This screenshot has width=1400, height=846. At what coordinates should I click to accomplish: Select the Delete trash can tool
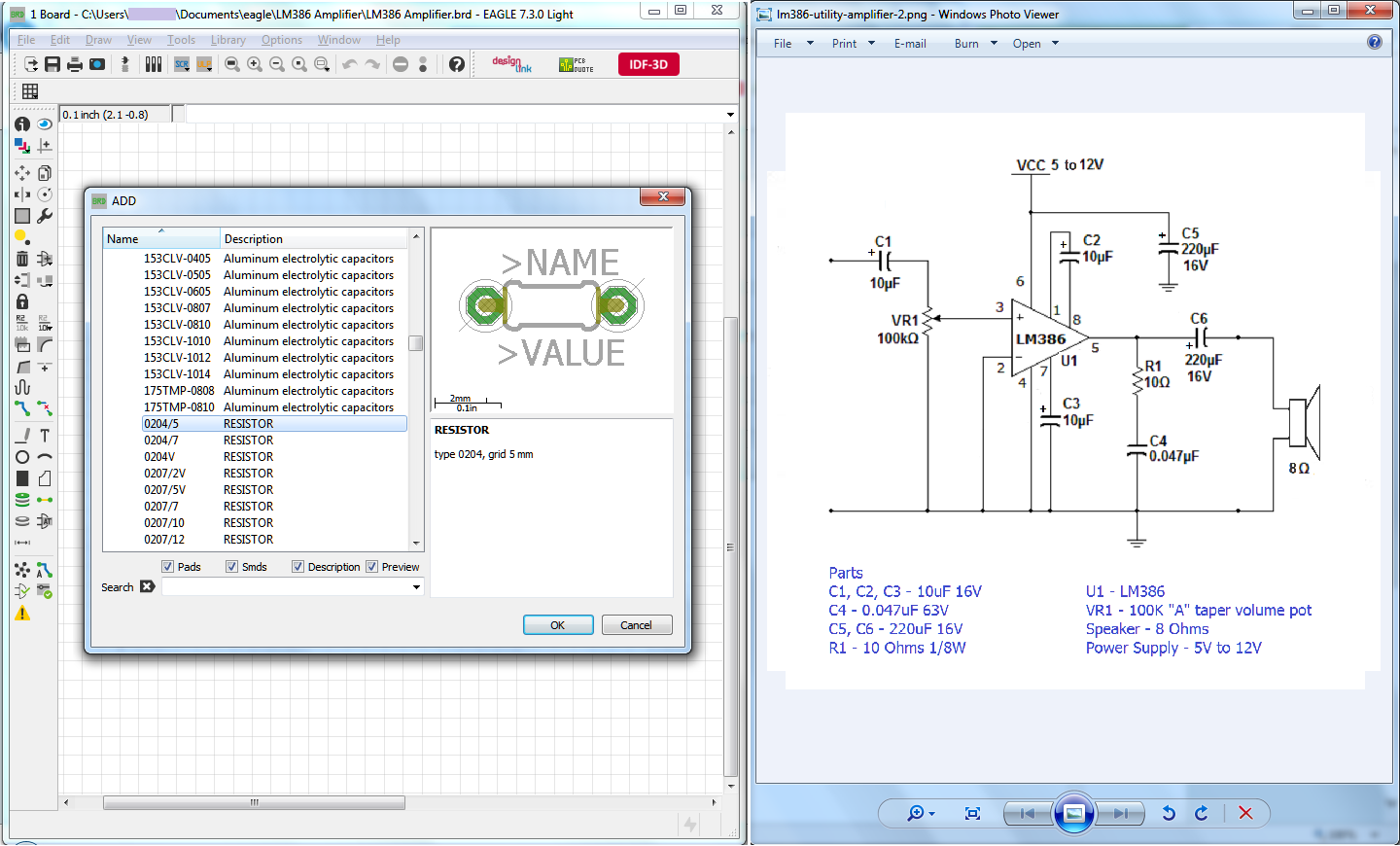coord(22,258)
